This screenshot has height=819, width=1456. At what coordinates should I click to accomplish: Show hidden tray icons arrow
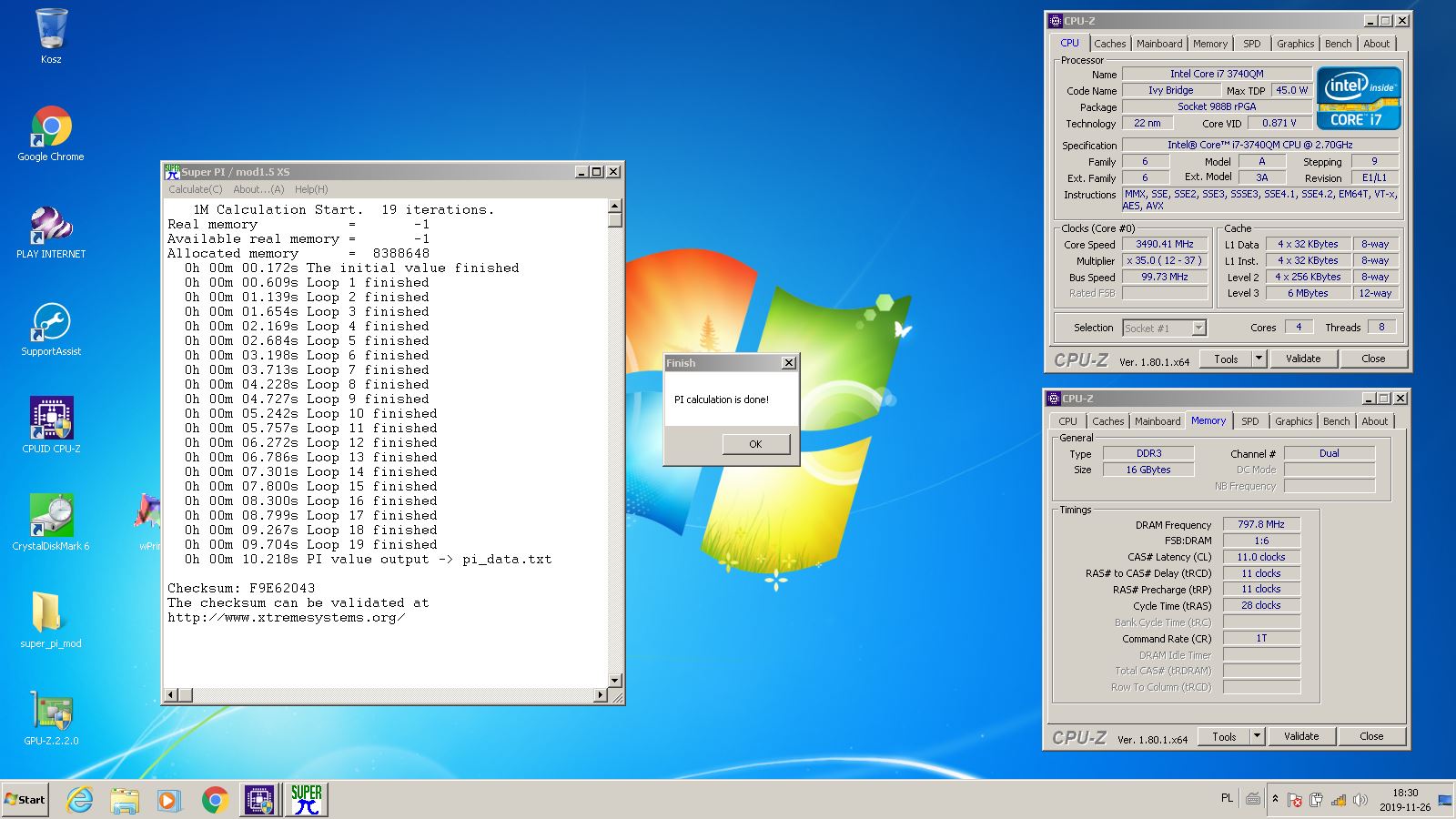pos(1275,799)
